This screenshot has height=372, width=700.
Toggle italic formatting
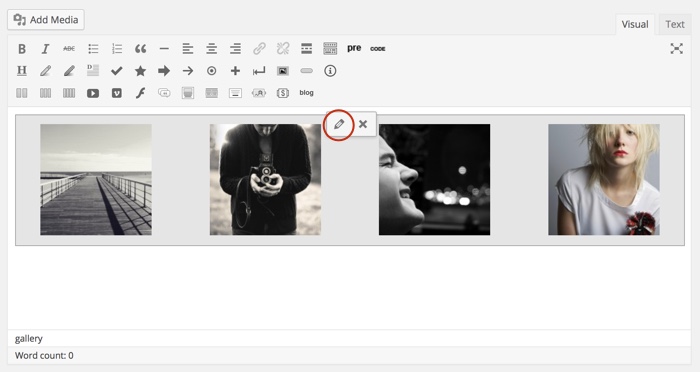coord(45,49)
